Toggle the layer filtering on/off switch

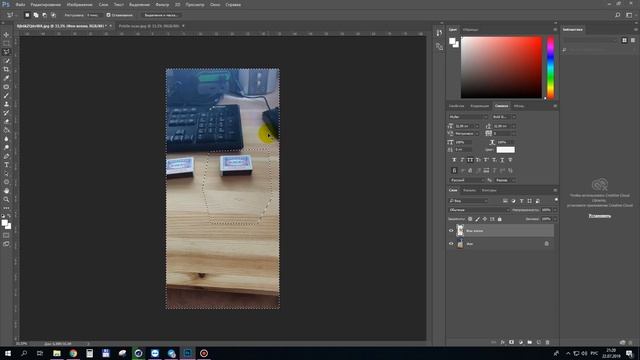coord(556,200)
